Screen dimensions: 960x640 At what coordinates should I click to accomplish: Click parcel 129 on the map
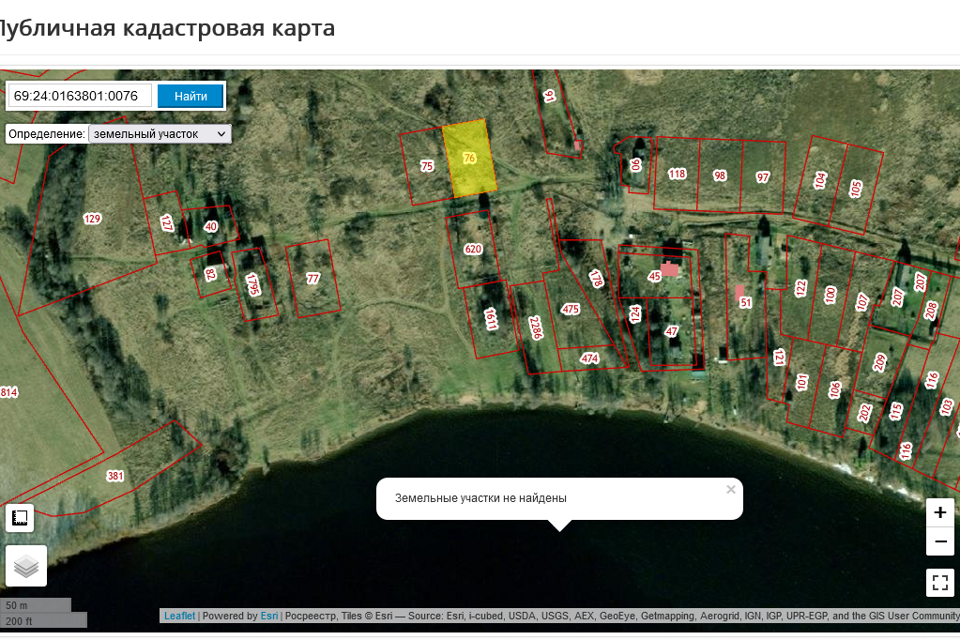(92, 219)
